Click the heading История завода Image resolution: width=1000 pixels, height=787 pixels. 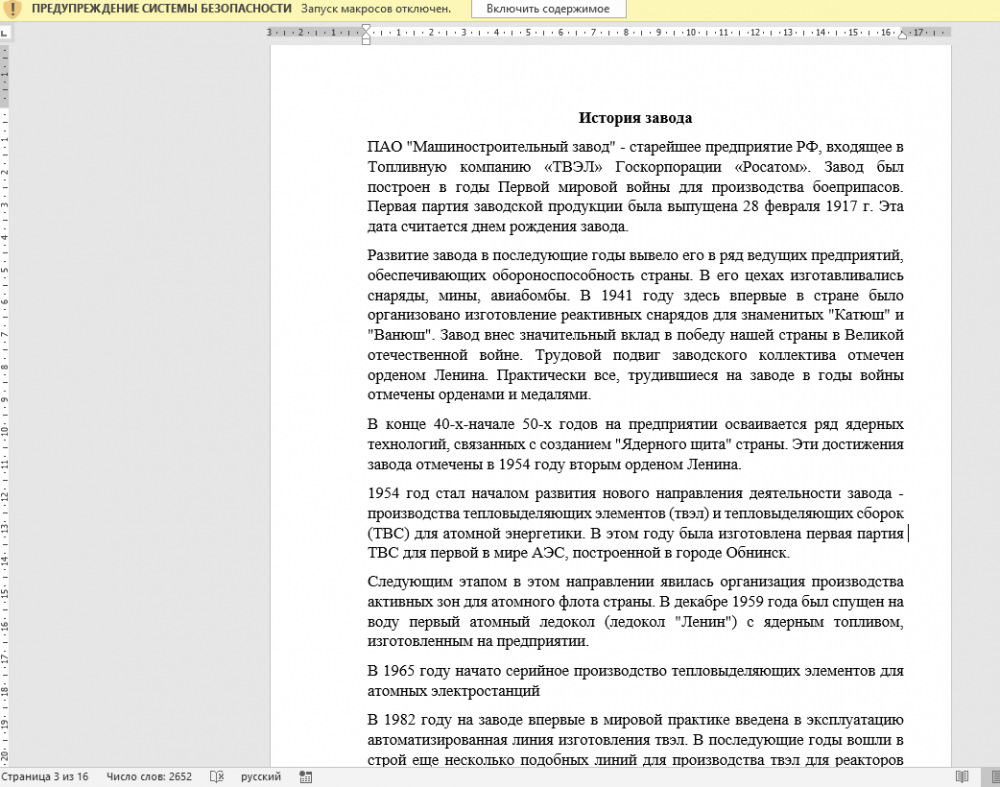635,118
